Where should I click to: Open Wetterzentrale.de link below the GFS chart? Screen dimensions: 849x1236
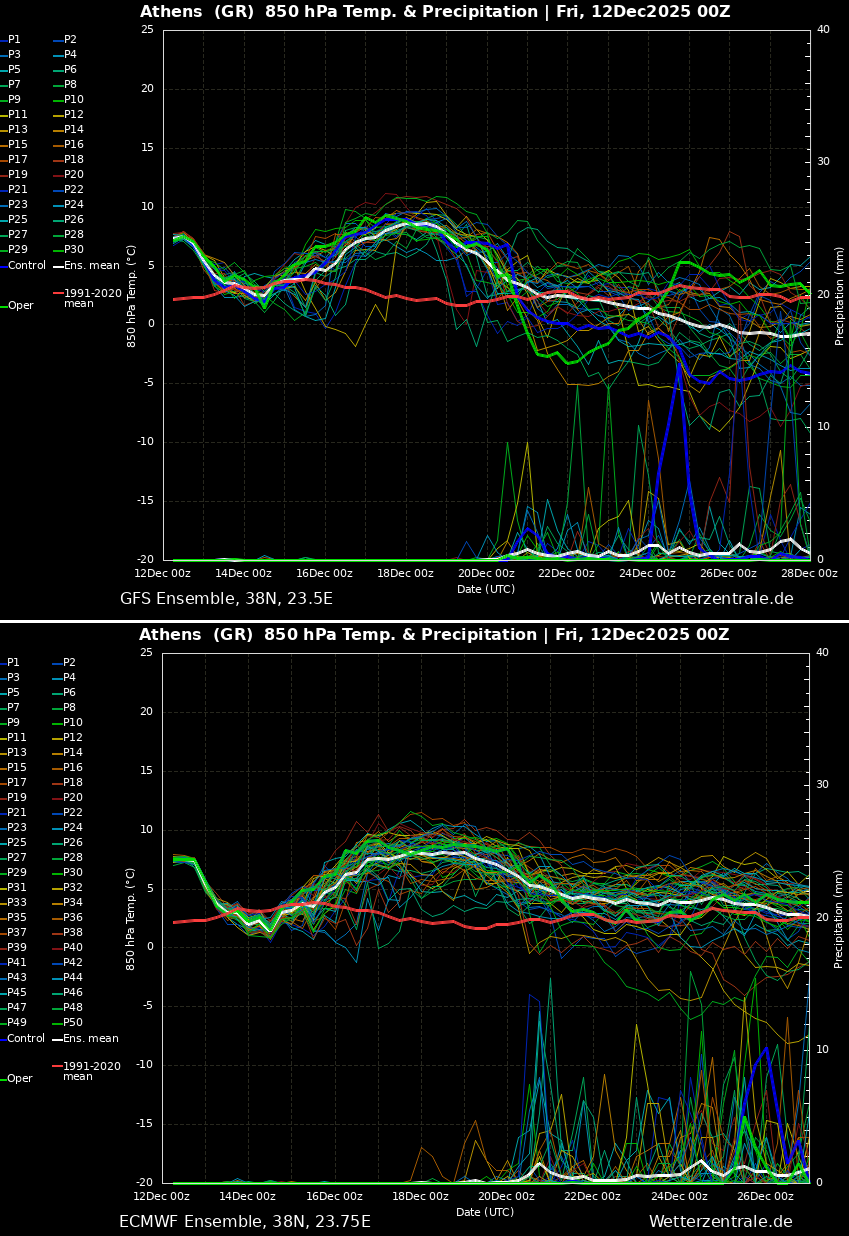pos(721,599)
